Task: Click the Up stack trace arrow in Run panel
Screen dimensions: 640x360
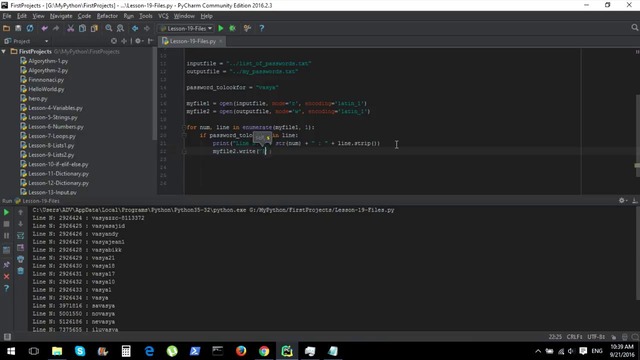Action: (20, 212)
